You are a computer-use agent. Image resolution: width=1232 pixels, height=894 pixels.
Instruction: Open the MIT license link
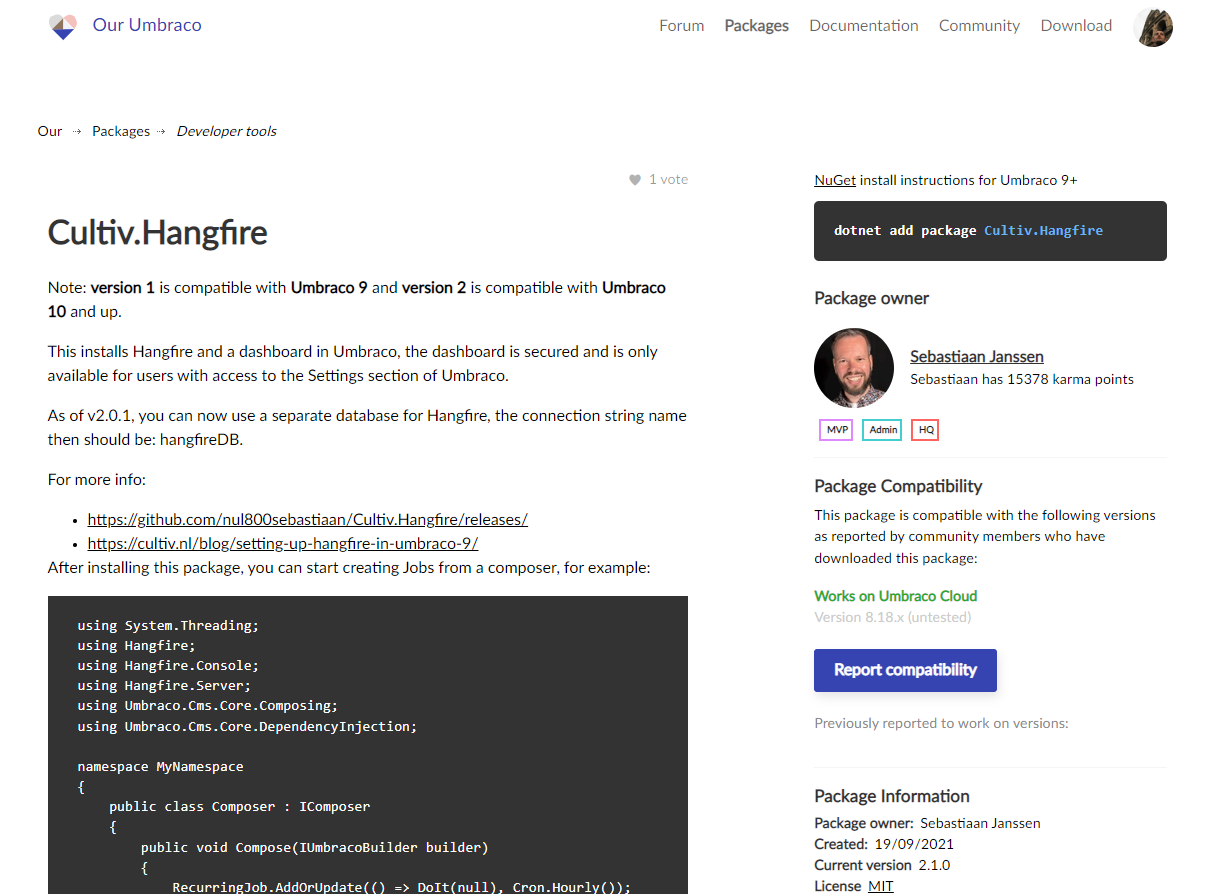[x=880, y=886]
